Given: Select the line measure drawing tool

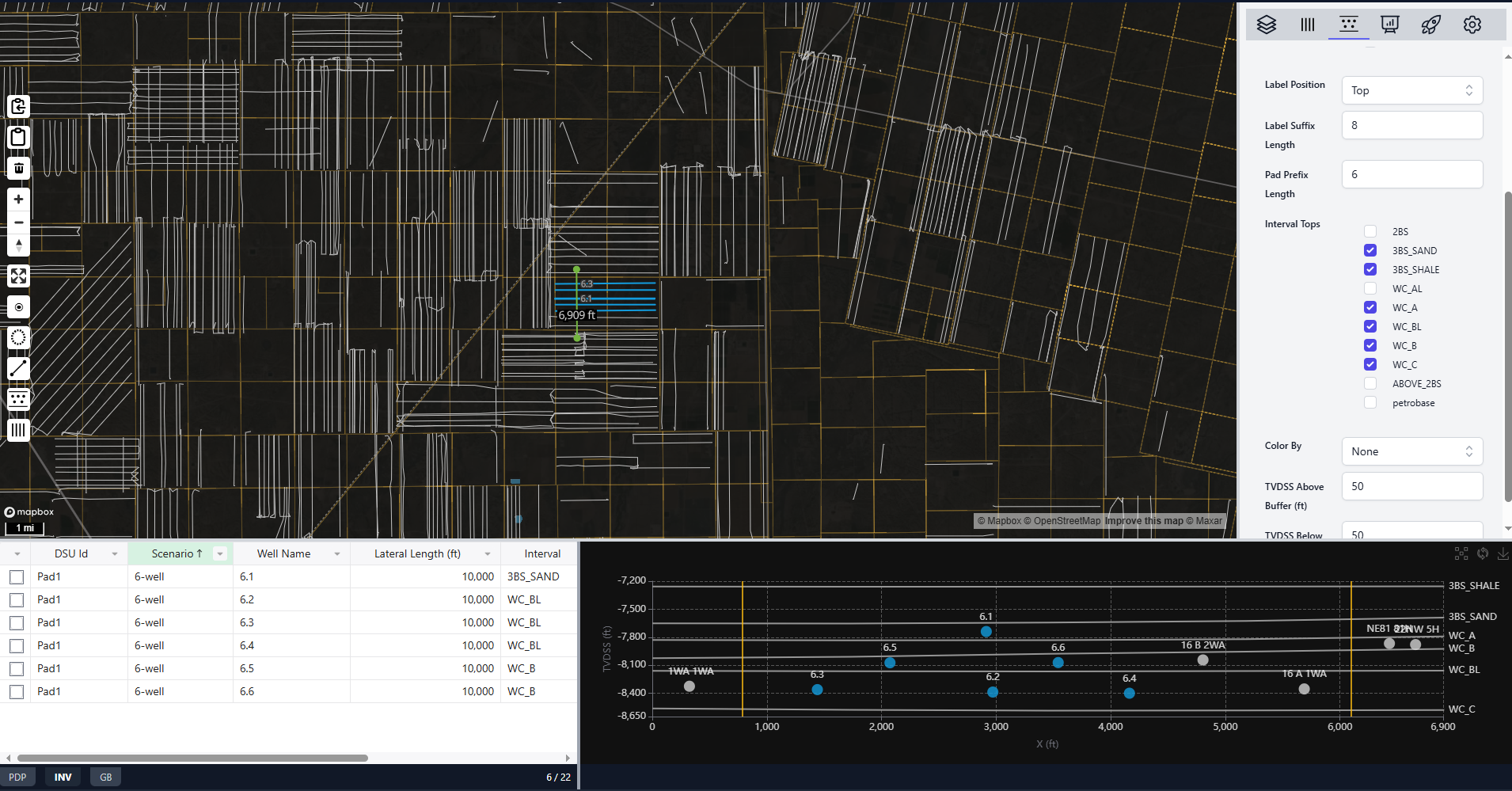Looking at the screenshot, I should [18, 368].
